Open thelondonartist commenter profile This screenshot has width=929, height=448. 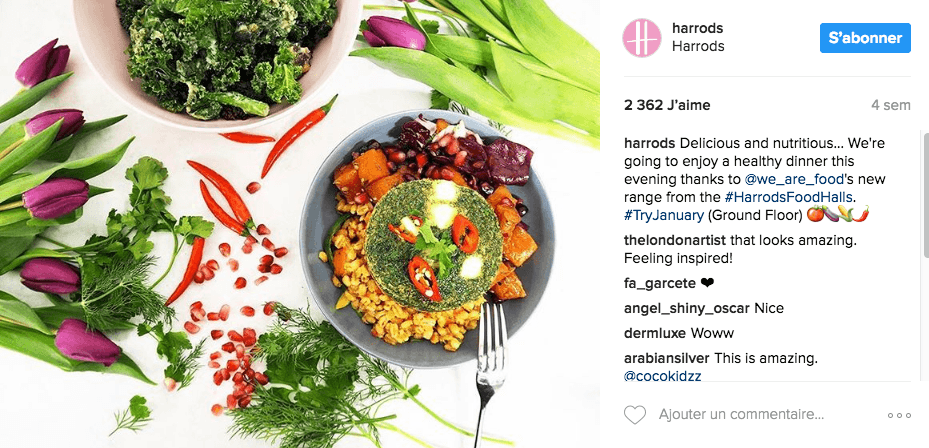point(675,241)
